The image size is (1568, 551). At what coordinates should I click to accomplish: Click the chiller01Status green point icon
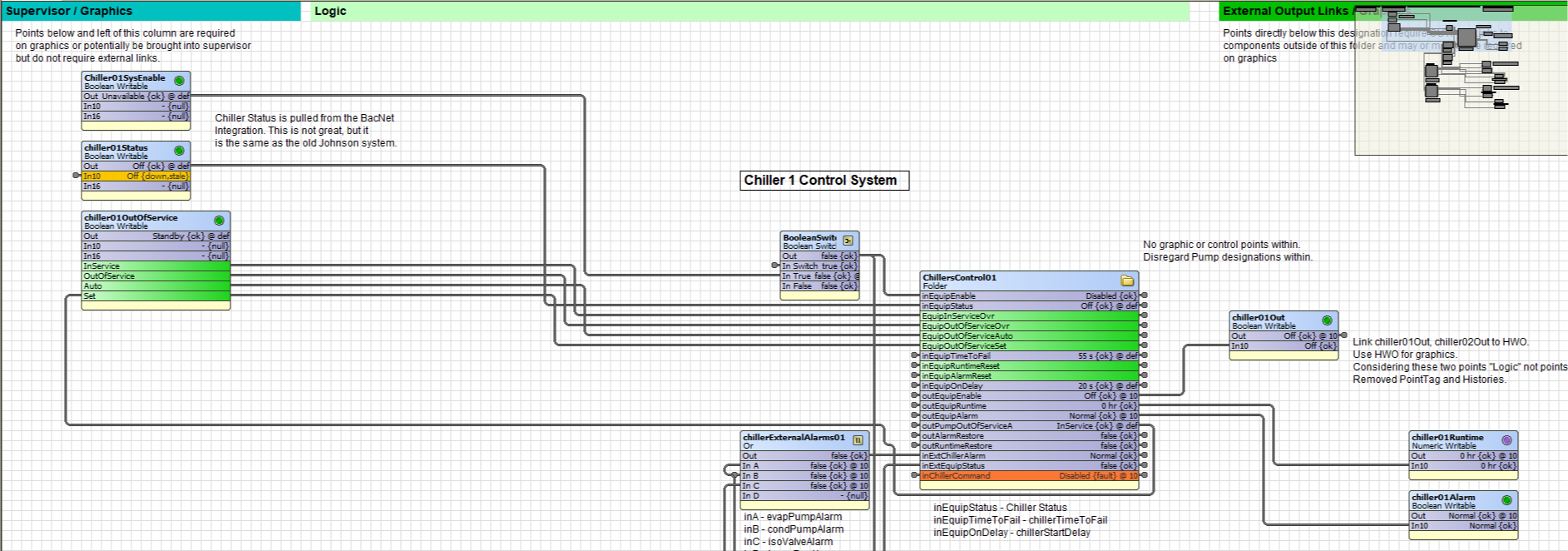[x=179, y=151]
